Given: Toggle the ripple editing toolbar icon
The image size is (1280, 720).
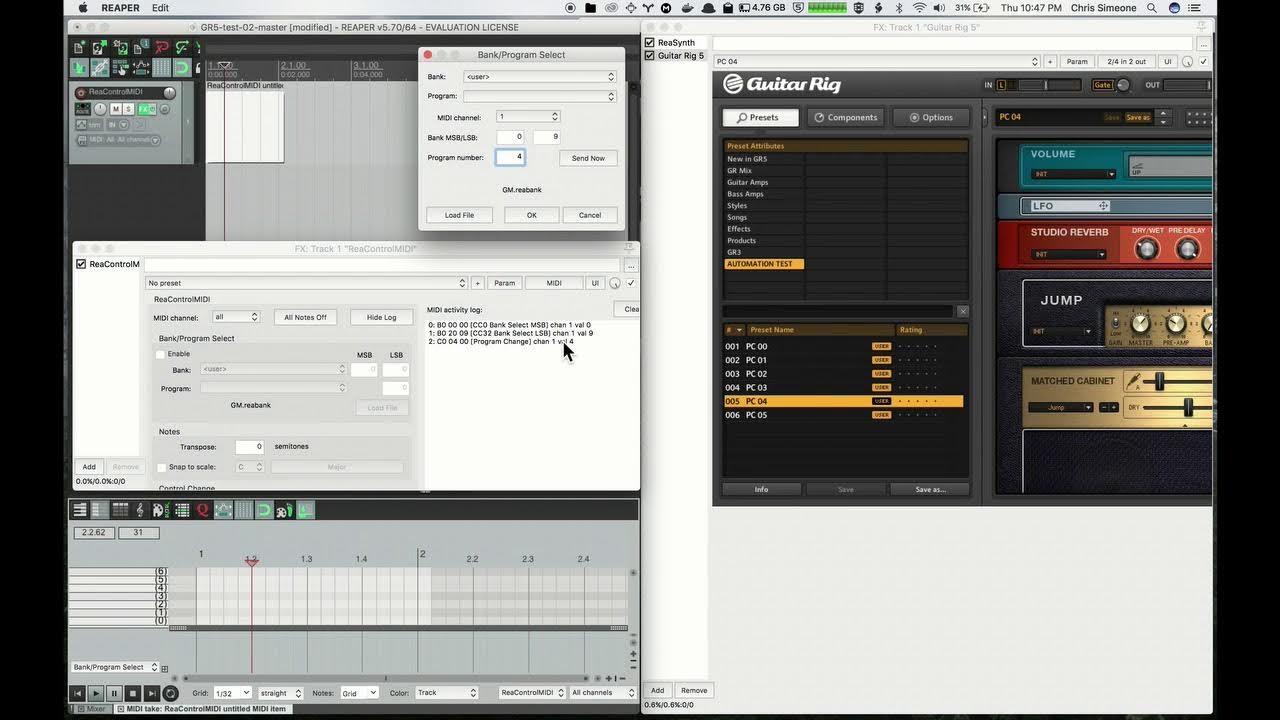Looking at the screenshot, I should click(121, 68).
